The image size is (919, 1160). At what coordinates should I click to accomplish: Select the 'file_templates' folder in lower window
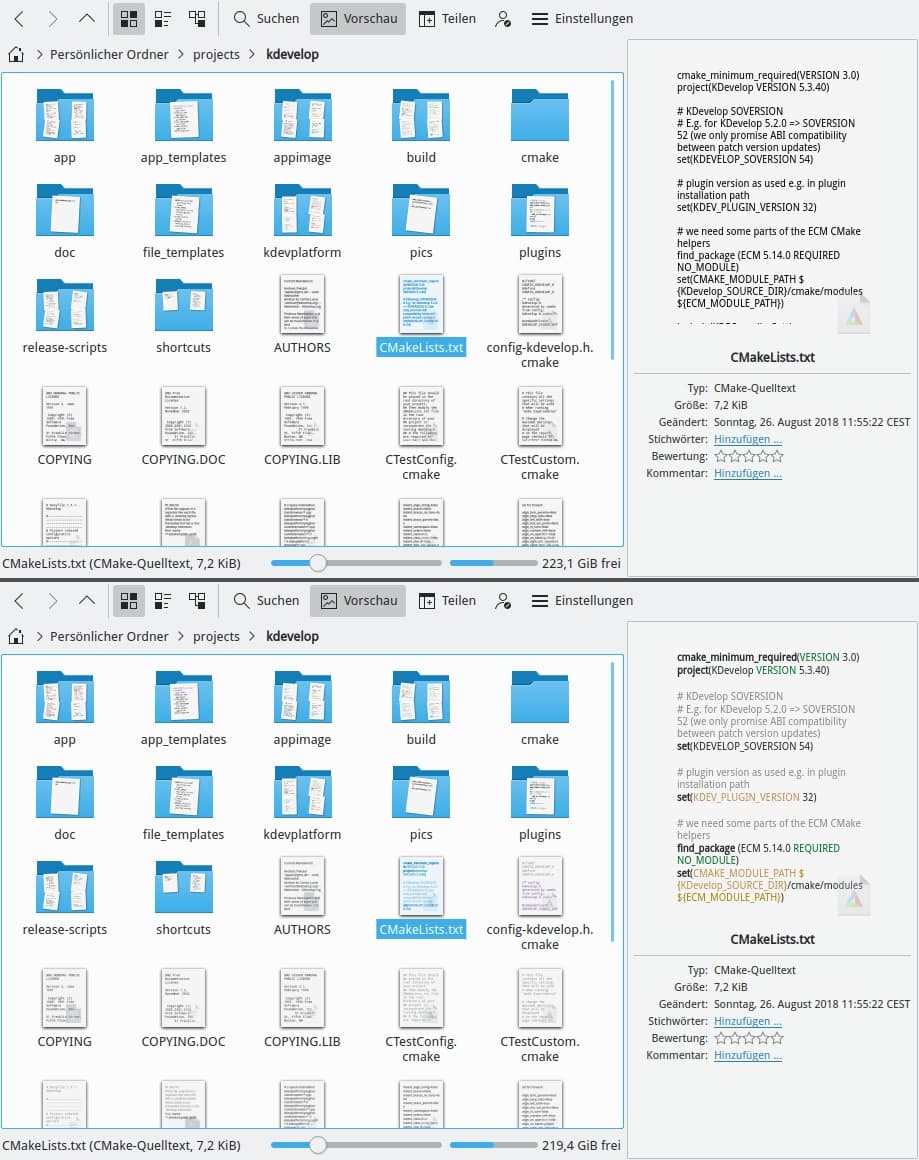click(x=184, y=803)
